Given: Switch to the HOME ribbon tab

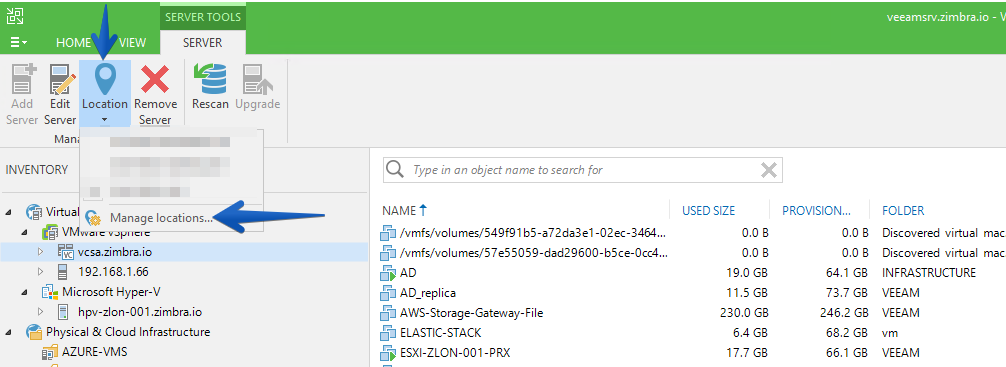Looking at the screenshot, I should coord(73,43).
